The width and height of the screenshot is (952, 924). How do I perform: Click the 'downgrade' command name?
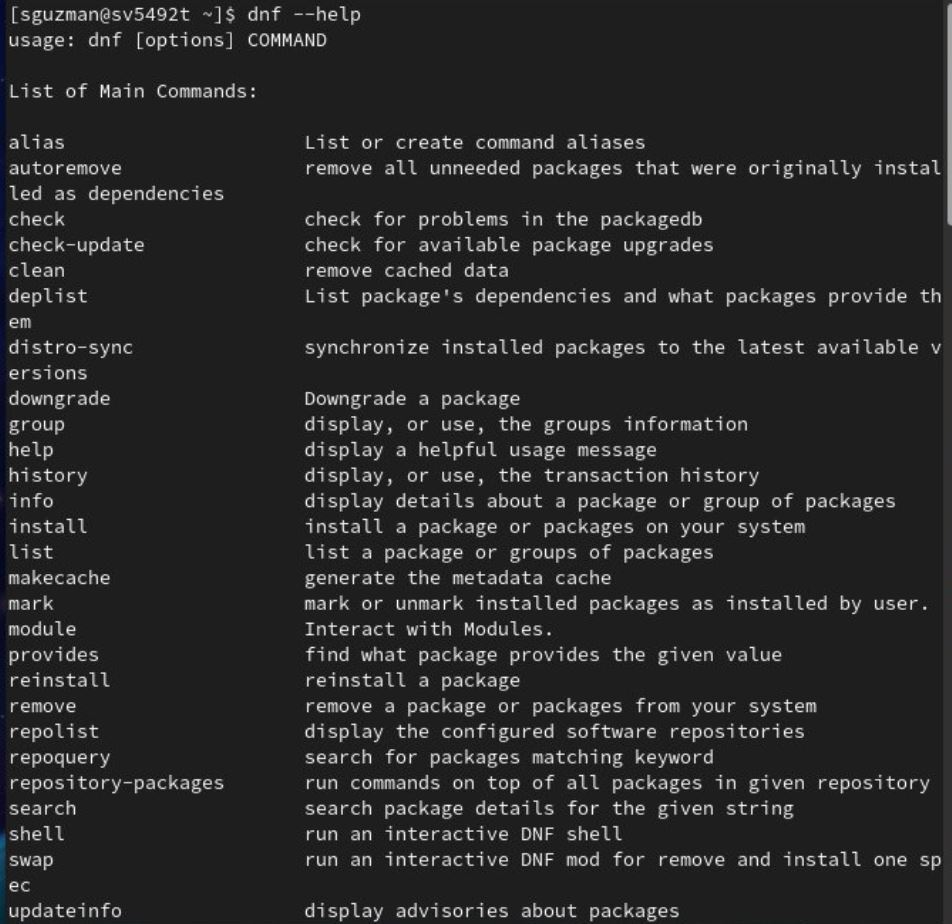pos(59,398)
